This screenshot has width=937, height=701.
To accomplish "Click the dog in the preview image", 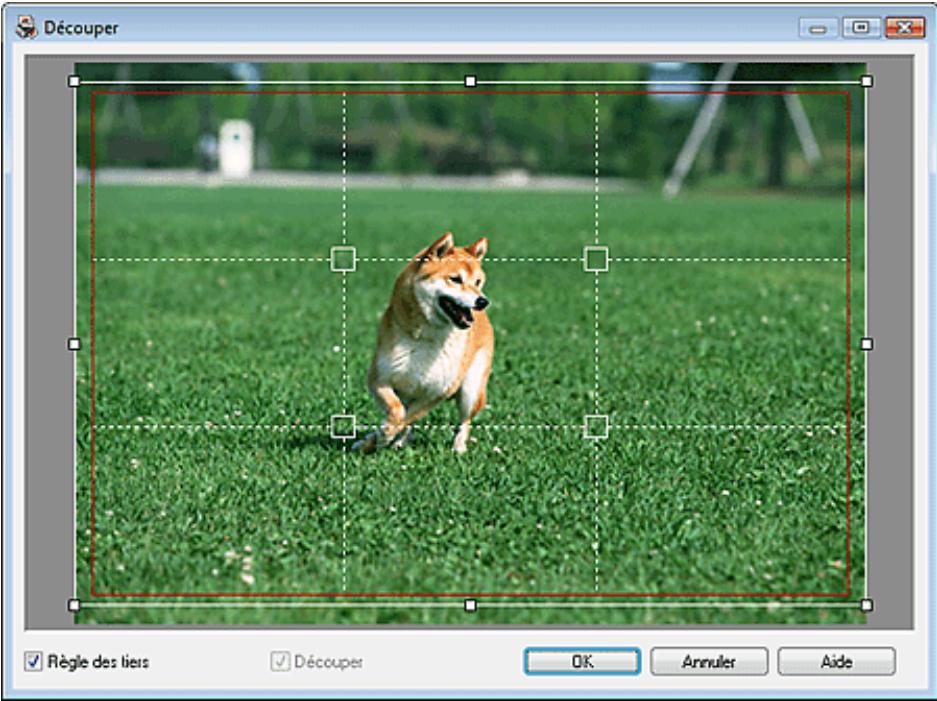I will click(433, 344).
